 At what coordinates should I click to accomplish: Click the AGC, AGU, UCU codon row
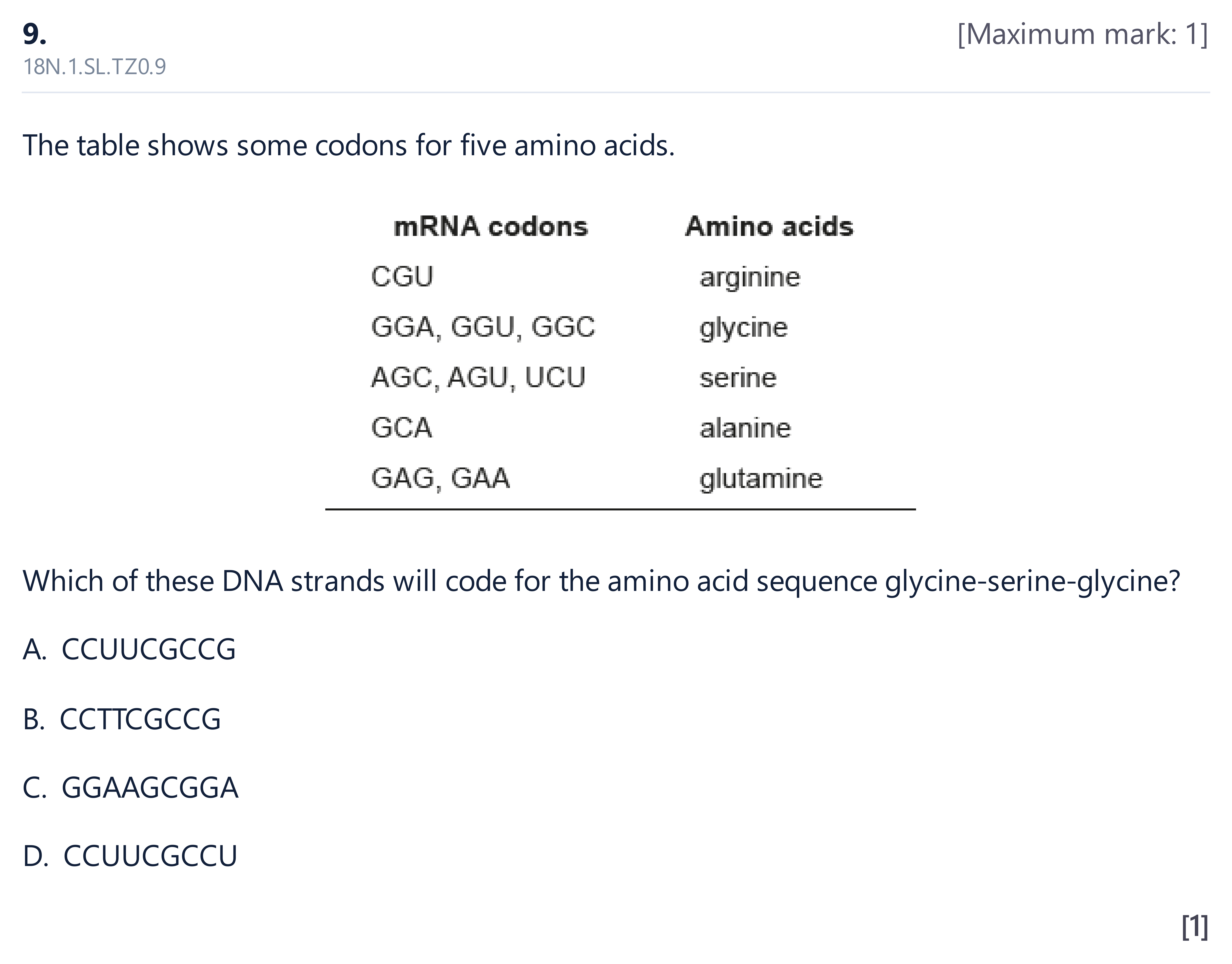coord(478,378)
